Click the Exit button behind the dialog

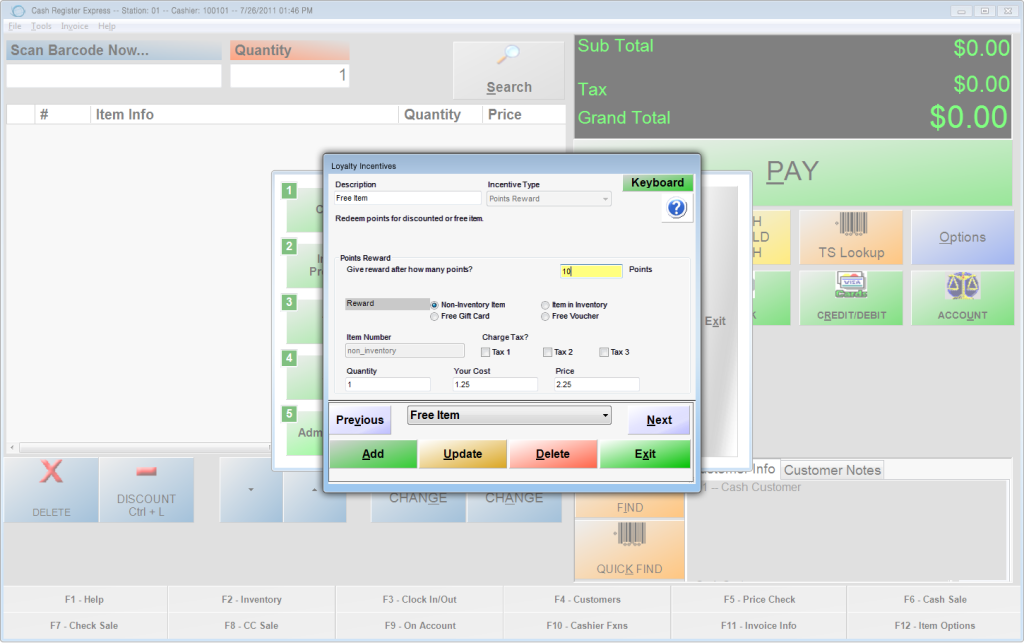[x=714, y=321]
